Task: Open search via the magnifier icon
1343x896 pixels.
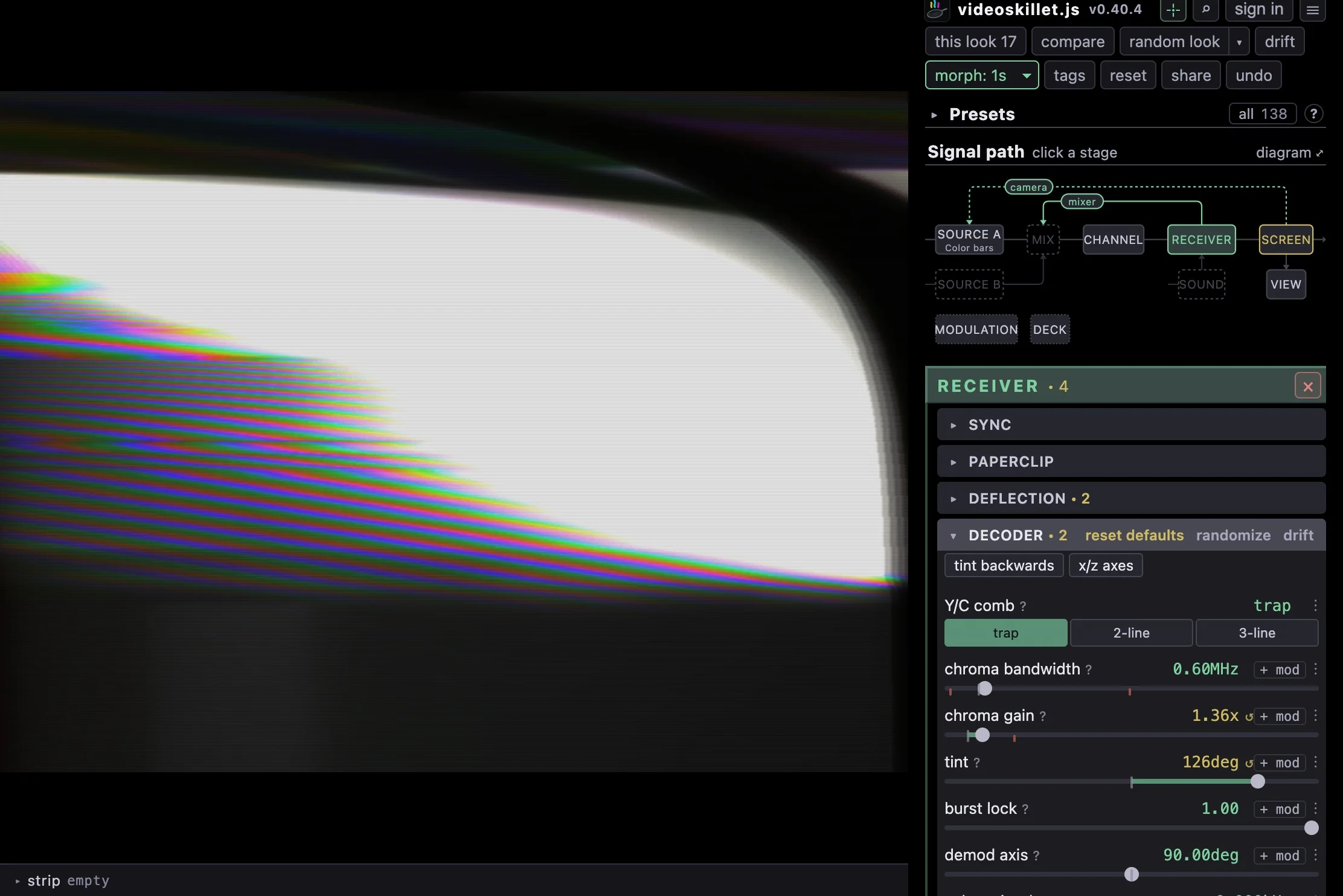Action: (x=1206, y=10)
